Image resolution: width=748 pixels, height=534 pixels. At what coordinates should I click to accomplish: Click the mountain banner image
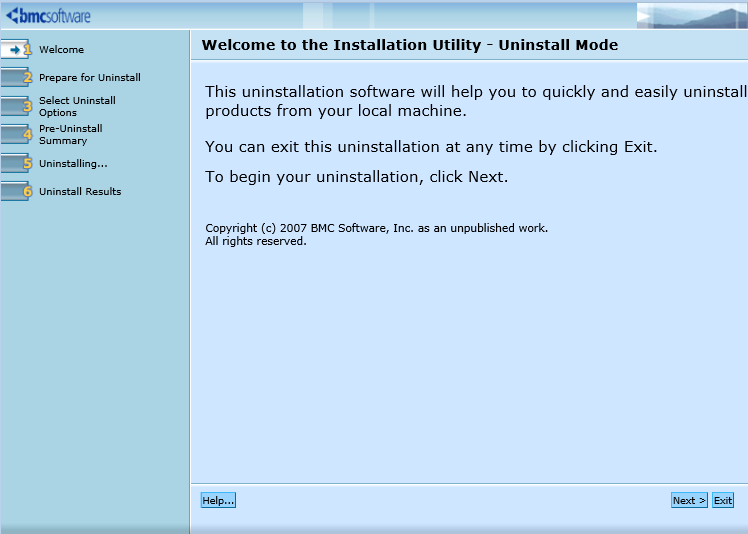[x=692, y=16]
